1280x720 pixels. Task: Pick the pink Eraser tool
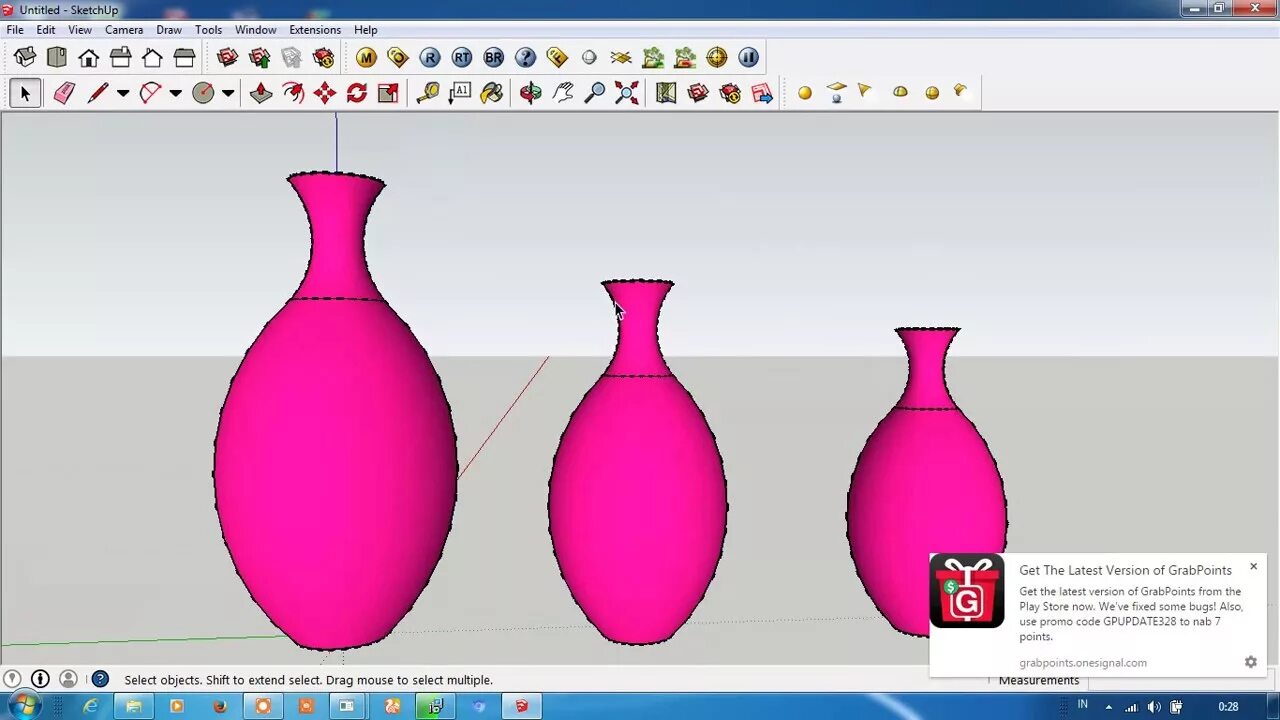[x=64, y=93]
